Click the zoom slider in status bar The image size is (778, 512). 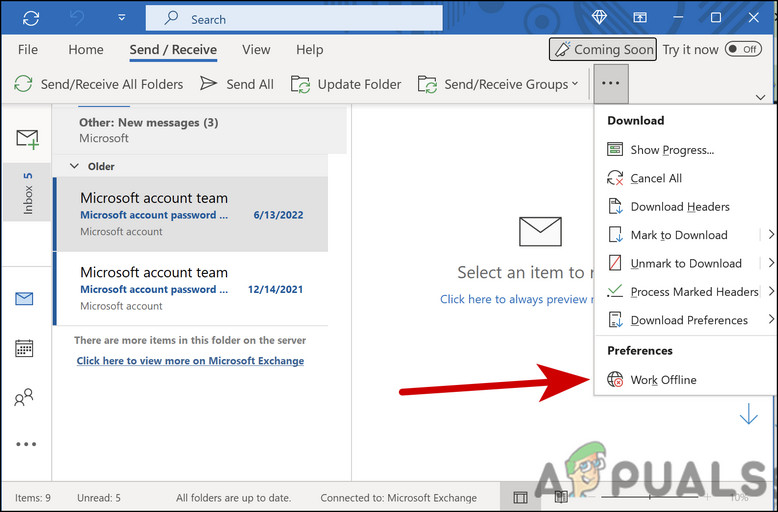click(x=650, y=497)
